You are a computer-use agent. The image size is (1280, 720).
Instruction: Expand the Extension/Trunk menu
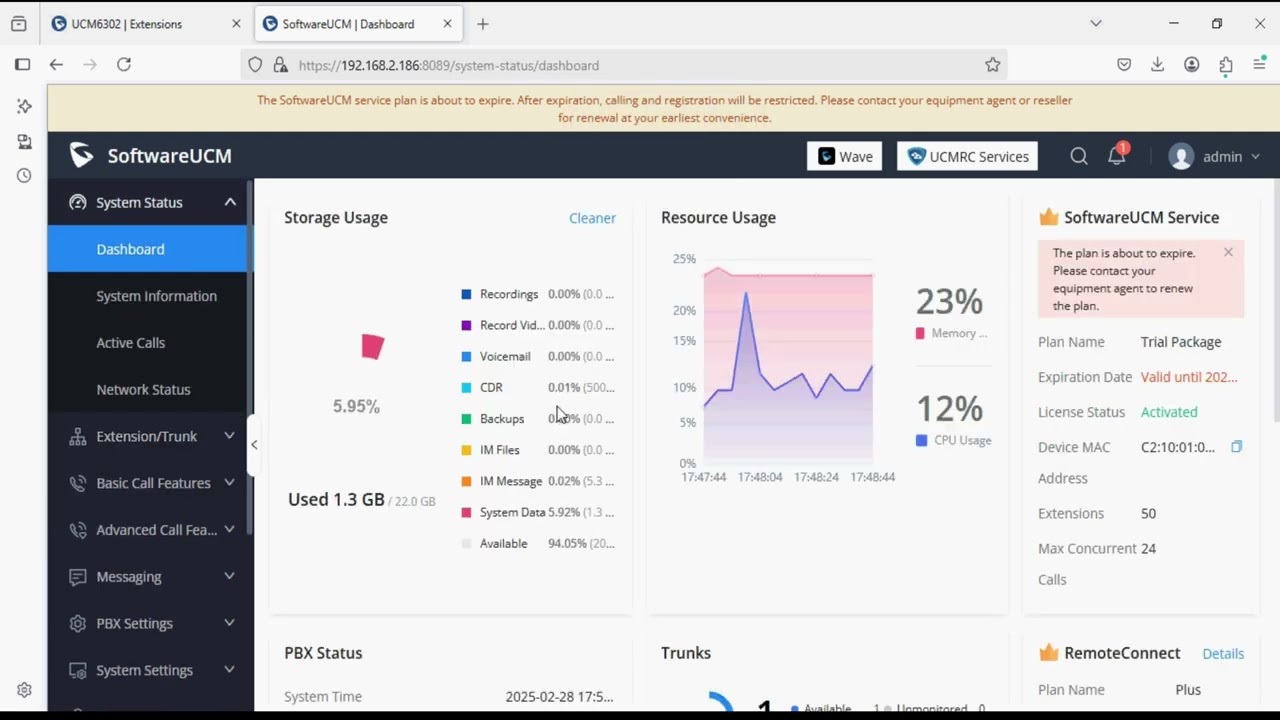click(x=150, y=436)
